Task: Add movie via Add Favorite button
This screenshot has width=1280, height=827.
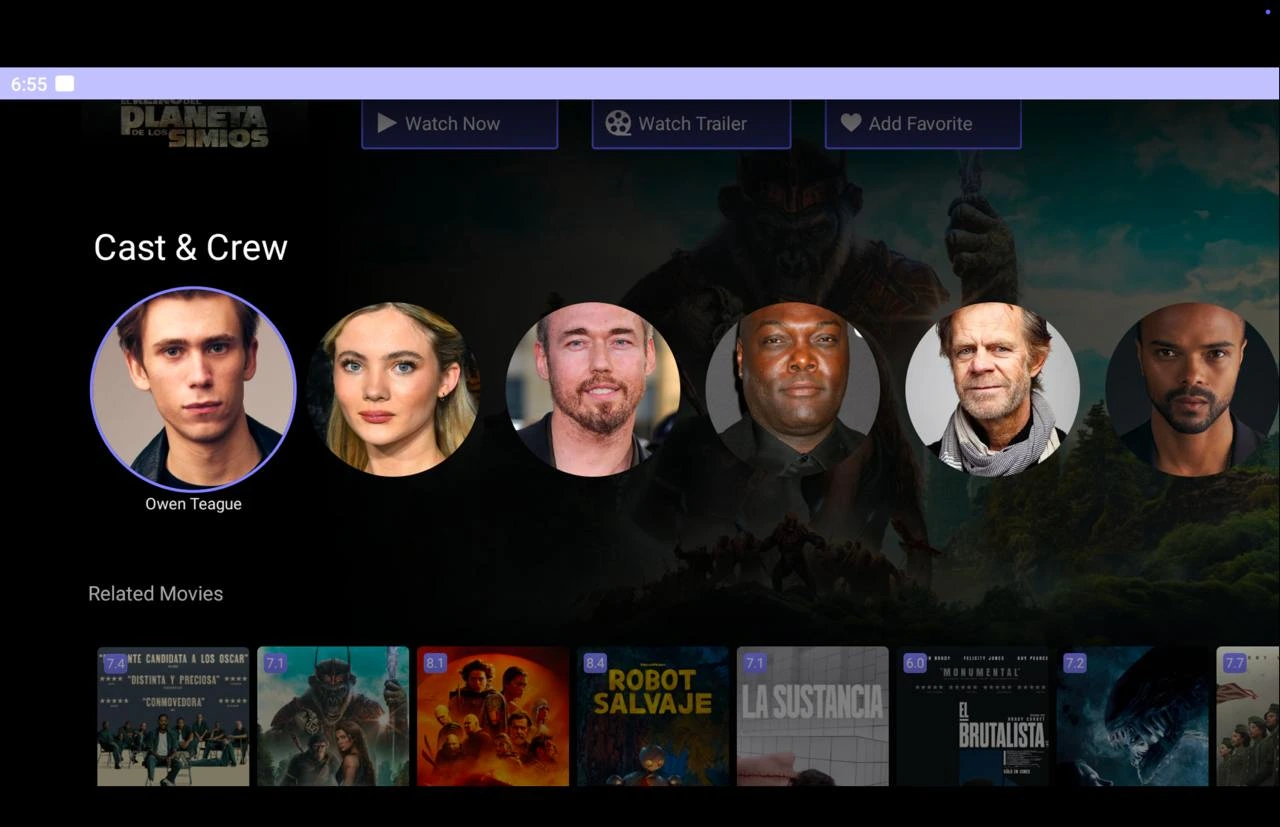Action: [923, 124]
